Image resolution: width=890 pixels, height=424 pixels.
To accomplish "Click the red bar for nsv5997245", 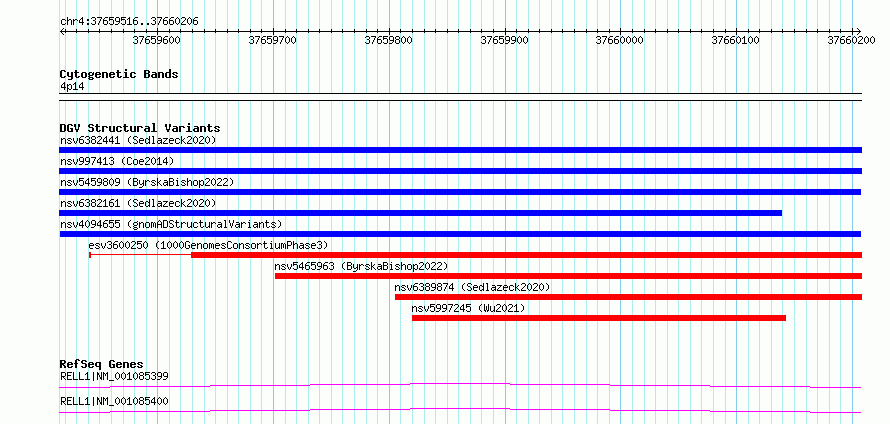I will coord(599,318).
